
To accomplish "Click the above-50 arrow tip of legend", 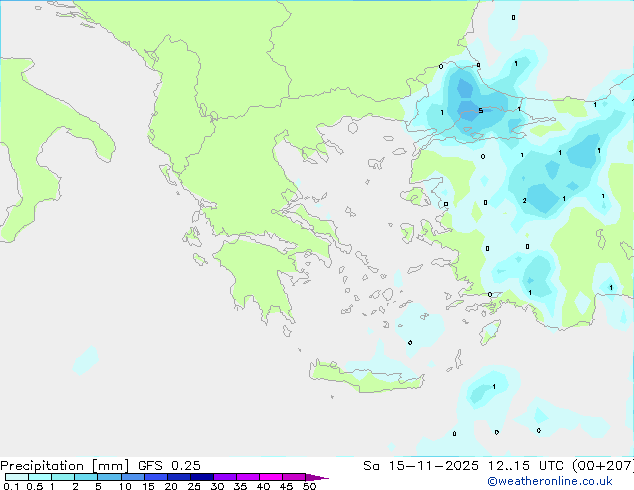I will 317,477.
